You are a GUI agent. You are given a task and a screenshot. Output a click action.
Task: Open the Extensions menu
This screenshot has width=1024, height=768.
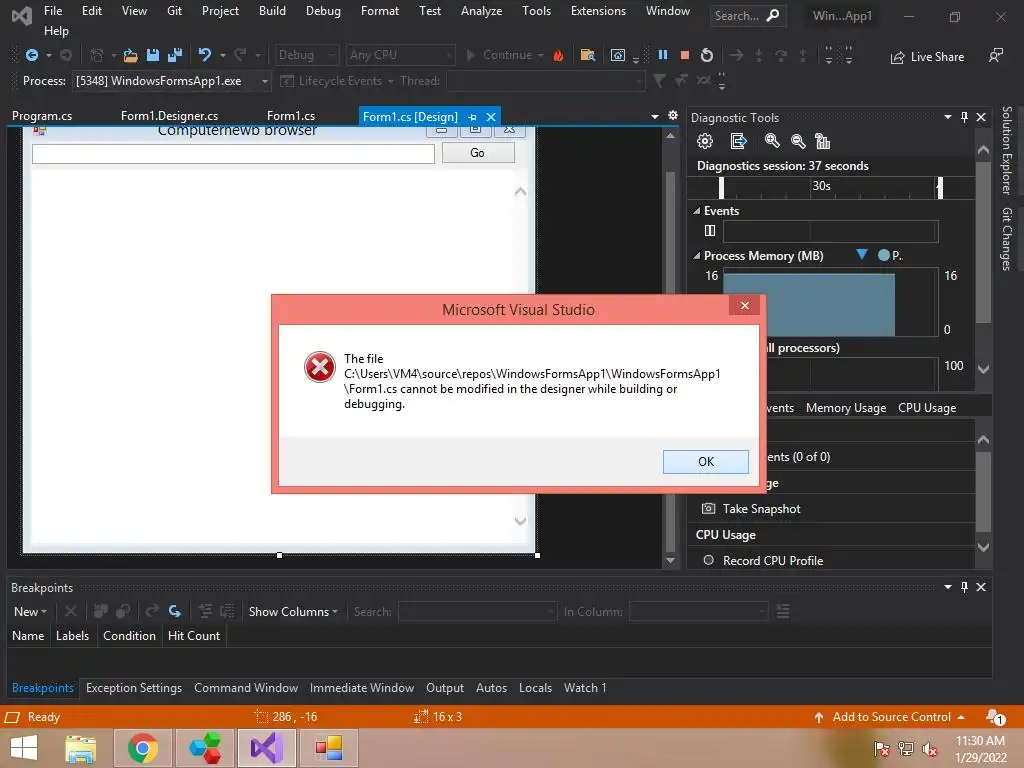598,11
